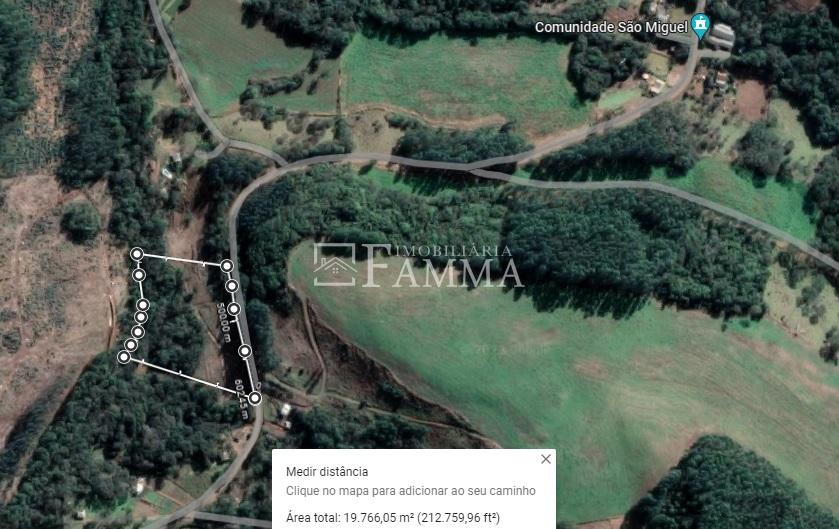The width and height of the screenshot is (839, 529).
Task: Select the northwest corner measurement point
Action: point(137,254)
